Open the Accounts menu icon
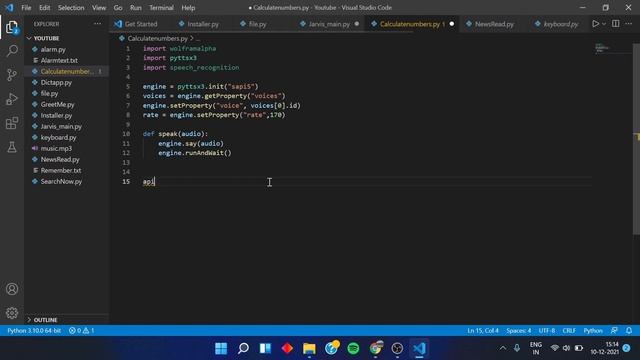This screenshot has width=640, height=360. pos(12,289)
